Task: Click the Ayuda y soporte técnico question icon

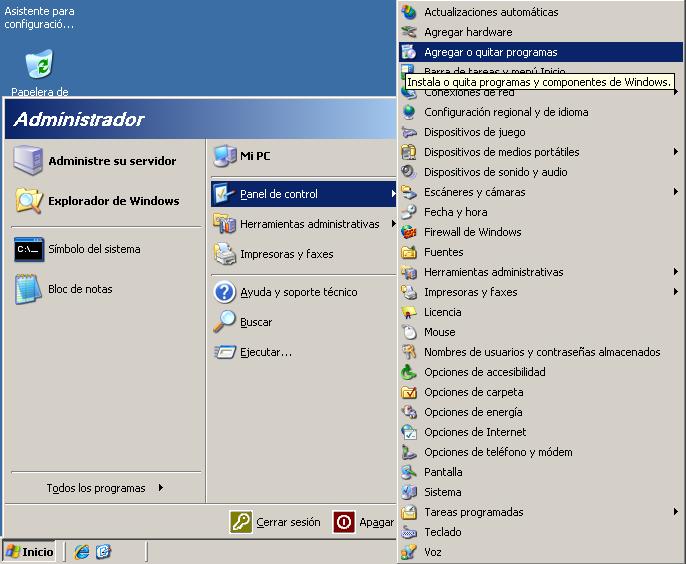Action: point(225,292)
